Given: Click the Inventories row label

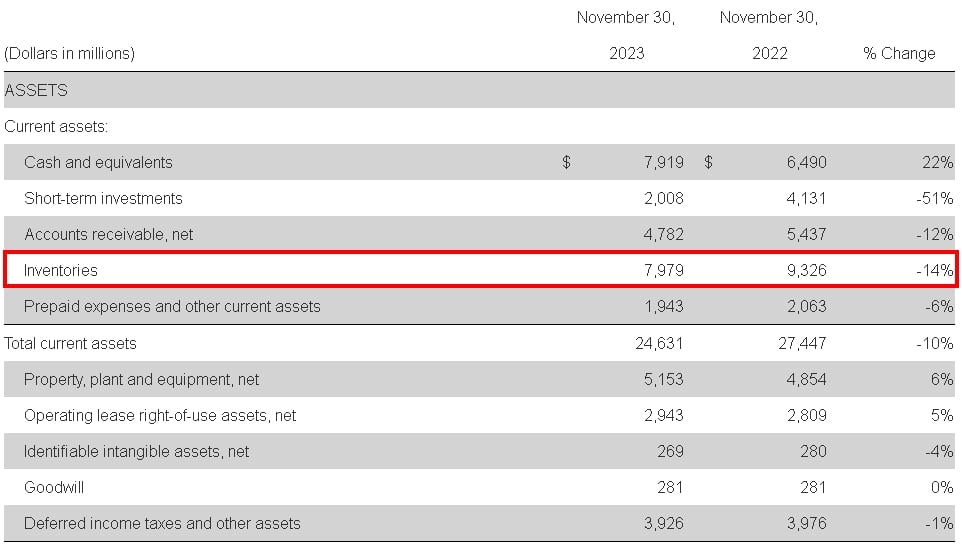Looking at the screenshot, I should 61,270.
